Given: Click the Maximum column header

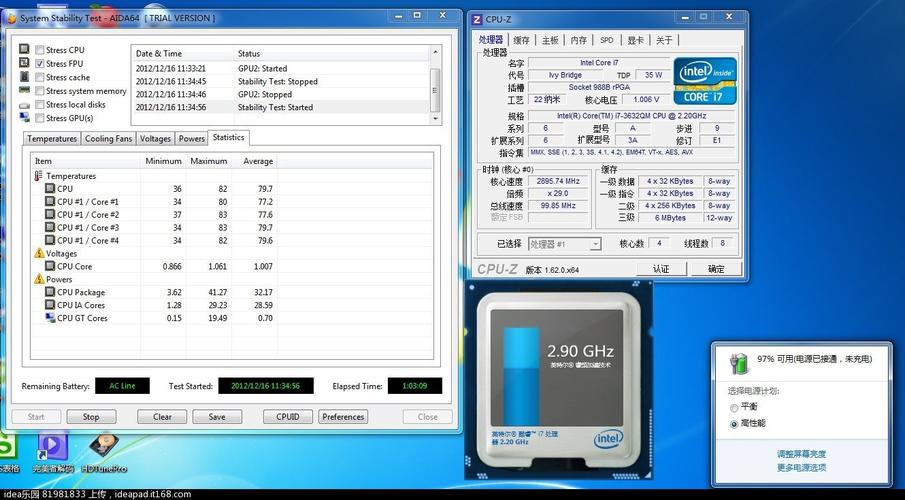Looking at the screenshot, I should pos(208,161).
